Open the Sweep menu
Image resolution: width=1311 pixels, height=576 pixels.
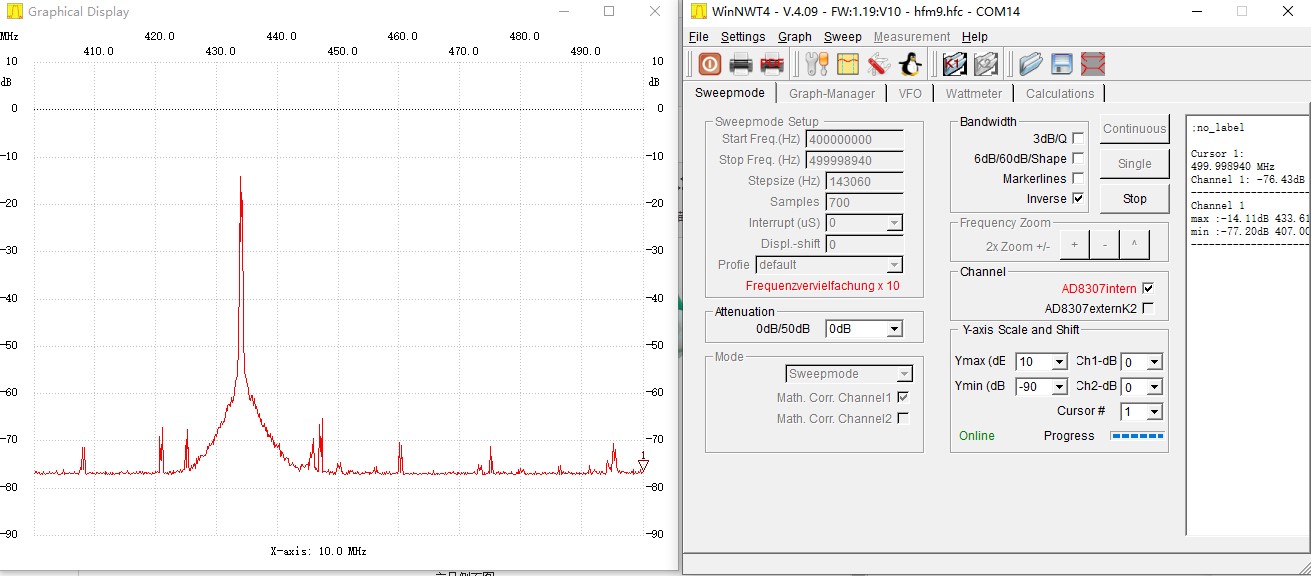842,37
